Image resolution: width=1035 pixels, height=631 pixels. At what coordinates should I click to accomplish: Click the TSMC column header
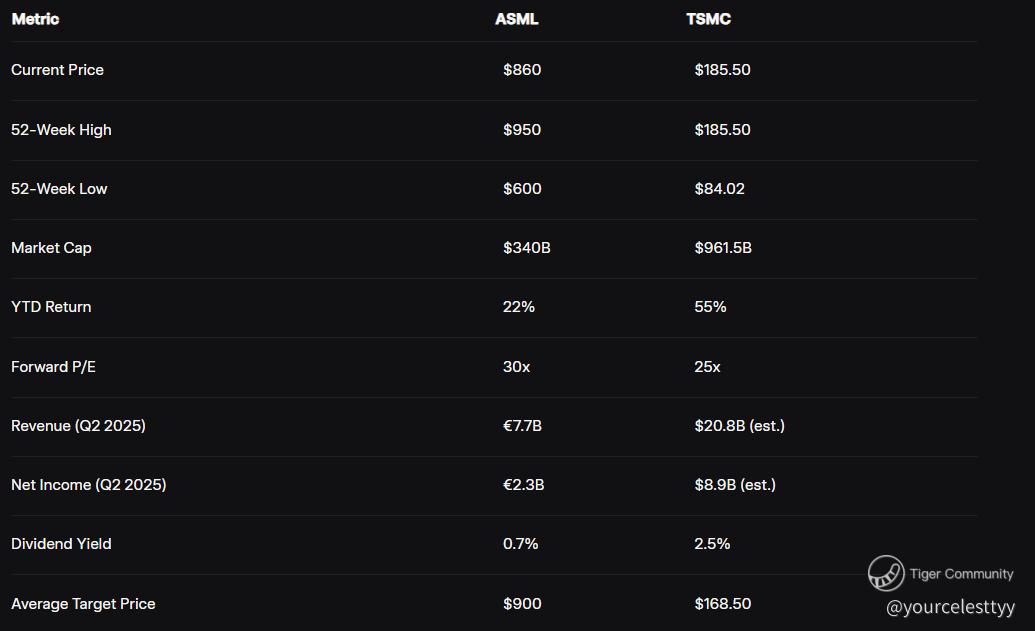pyautogui.click(x=708, y=19)
